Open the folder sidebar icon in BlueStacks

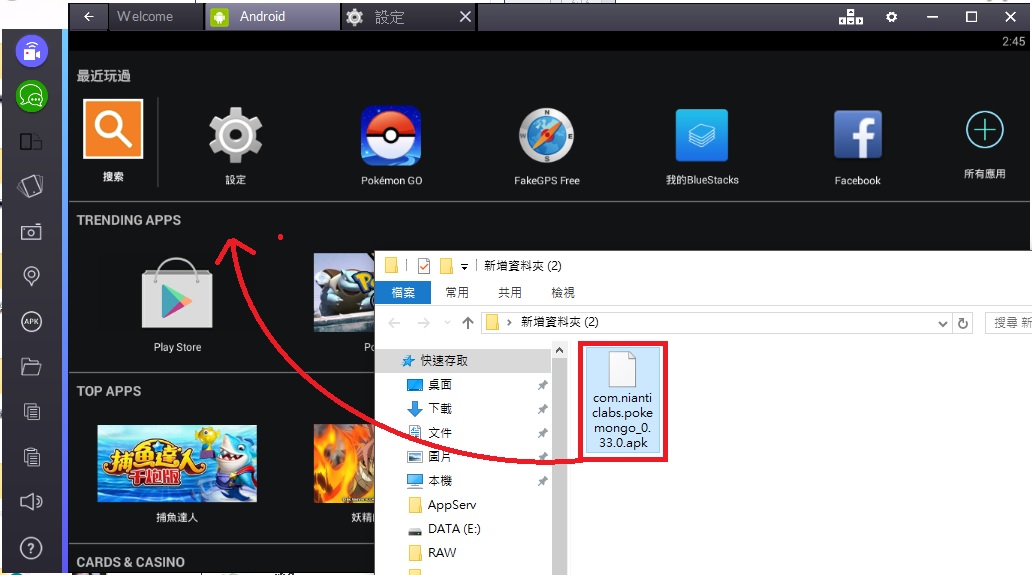pos(31,366)
